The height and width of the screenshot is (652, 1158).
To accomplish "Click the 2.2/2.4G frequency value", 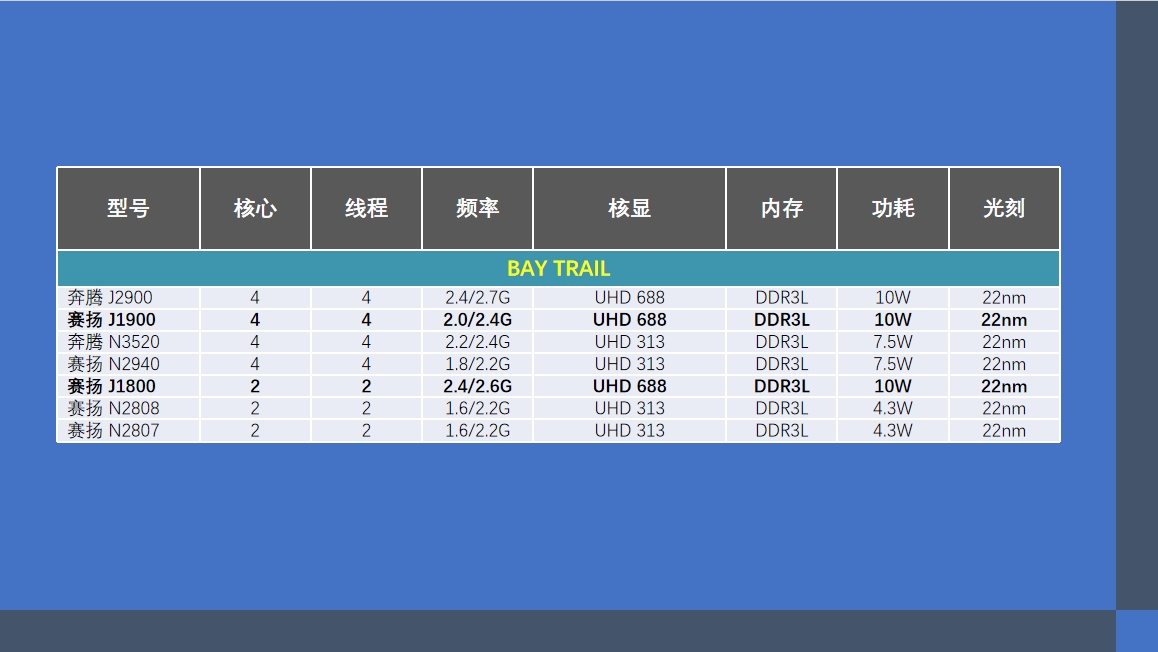I will click(478, 342).
